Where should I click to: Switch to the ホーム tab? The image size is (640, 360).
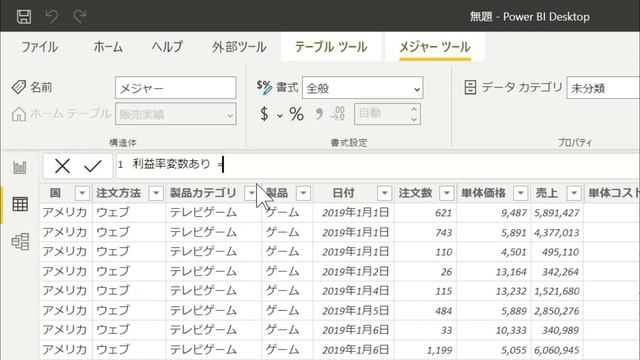[108, 47]
